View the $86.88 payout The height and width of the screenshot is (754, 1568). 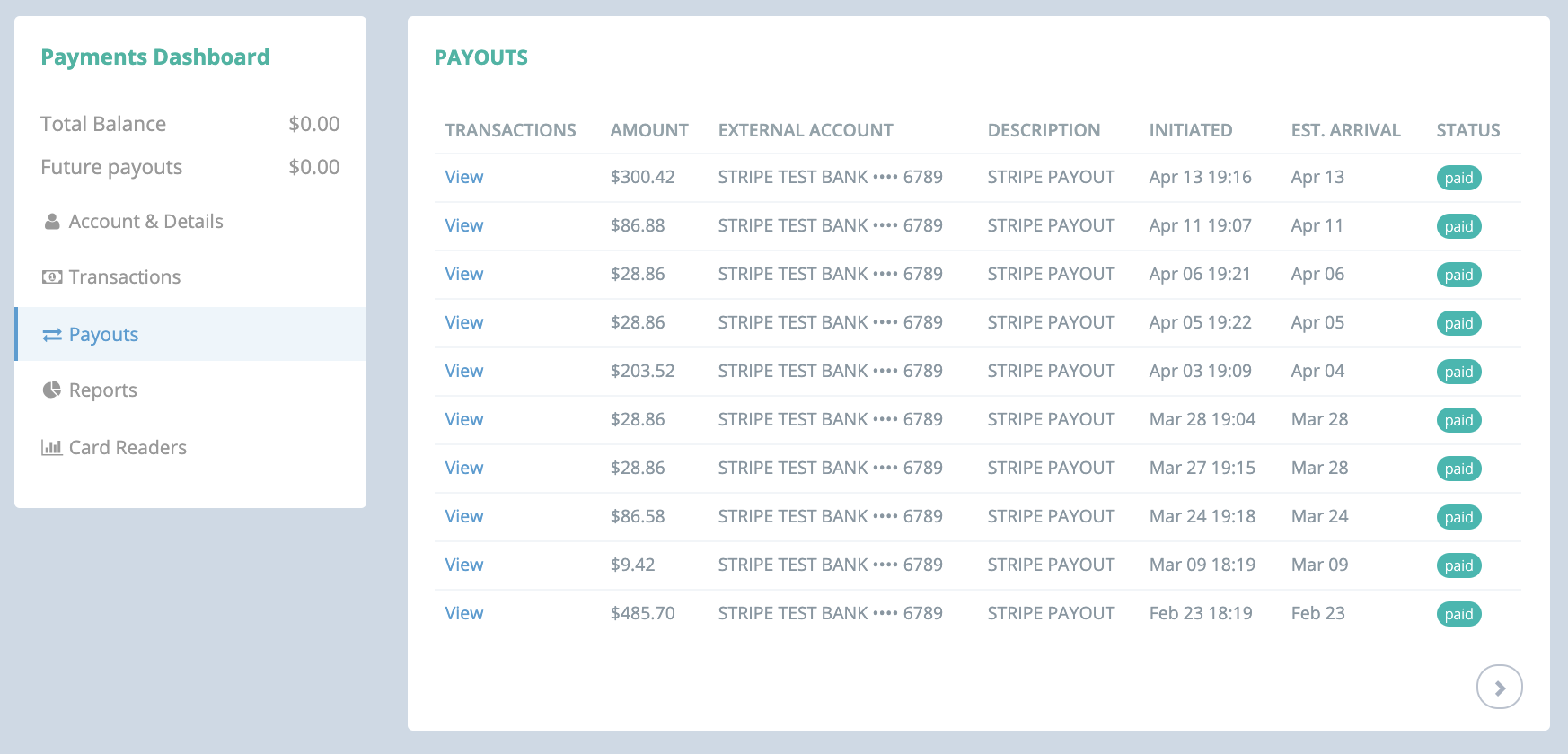click(x=464, y=225)
